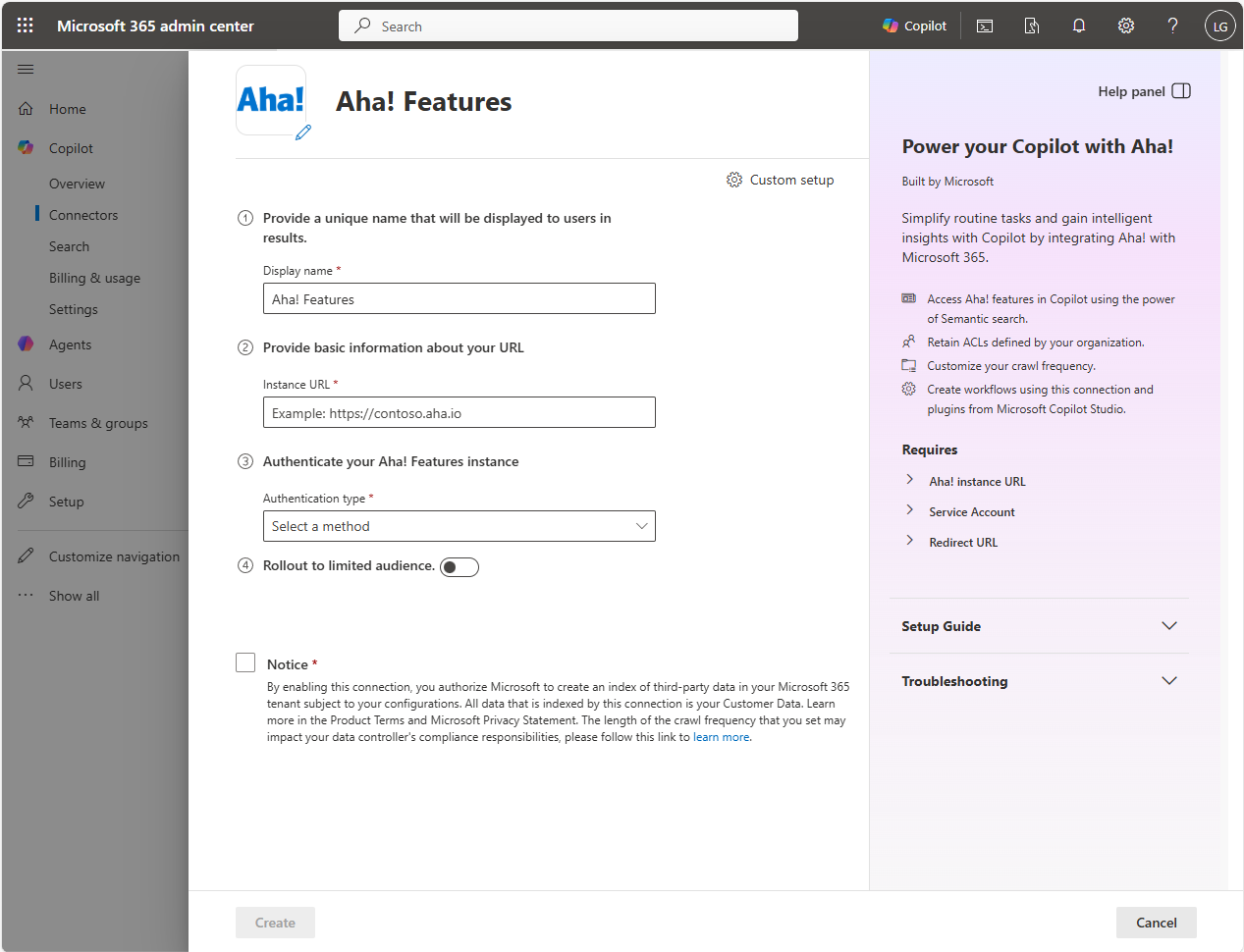This screenshot has width=1244, height=952.
Task: Open Cloud Shell terminal icon
Action: click(985, 26)
